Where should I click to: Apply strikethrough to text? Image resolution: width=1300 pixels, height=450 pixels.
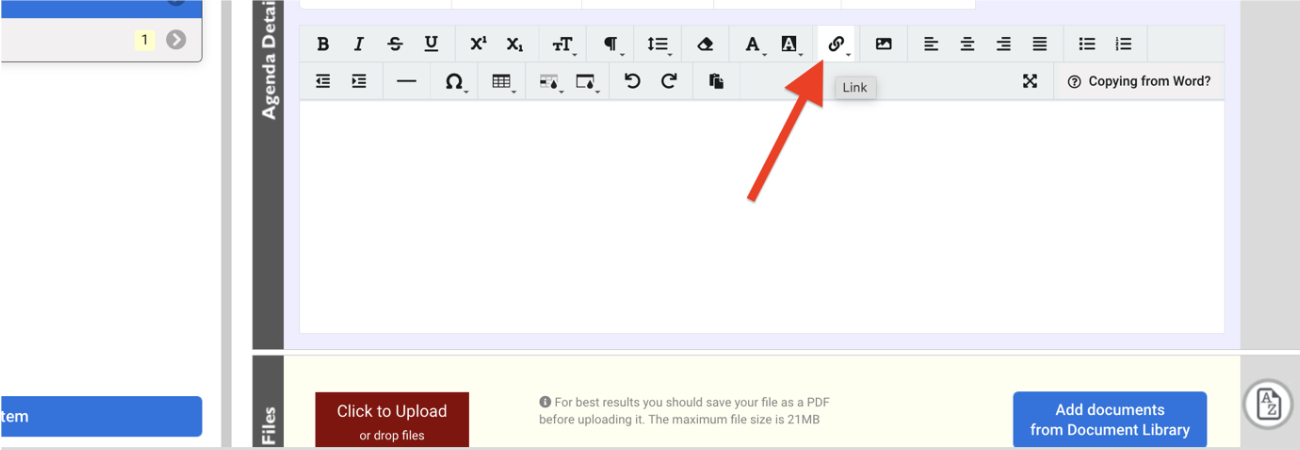tap(395, 44)
